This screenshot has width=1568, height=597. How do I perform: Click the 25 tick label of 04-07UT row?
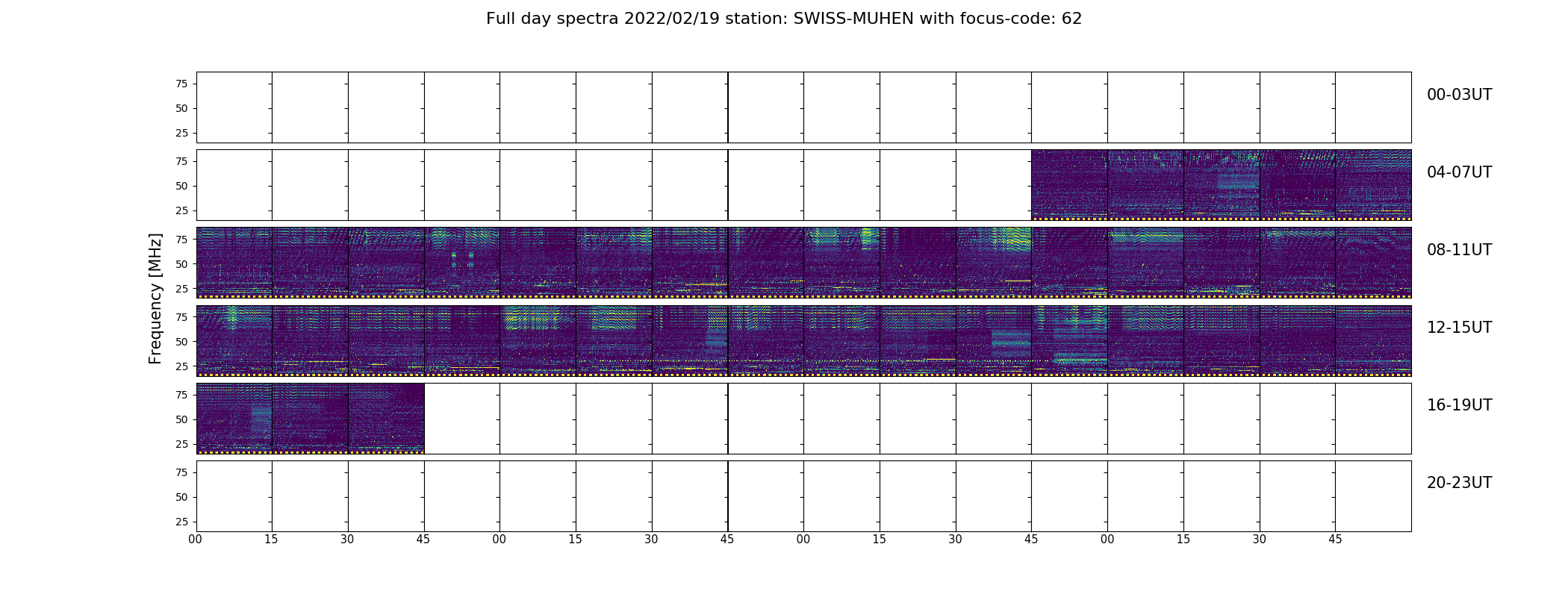tap(181, 210)
